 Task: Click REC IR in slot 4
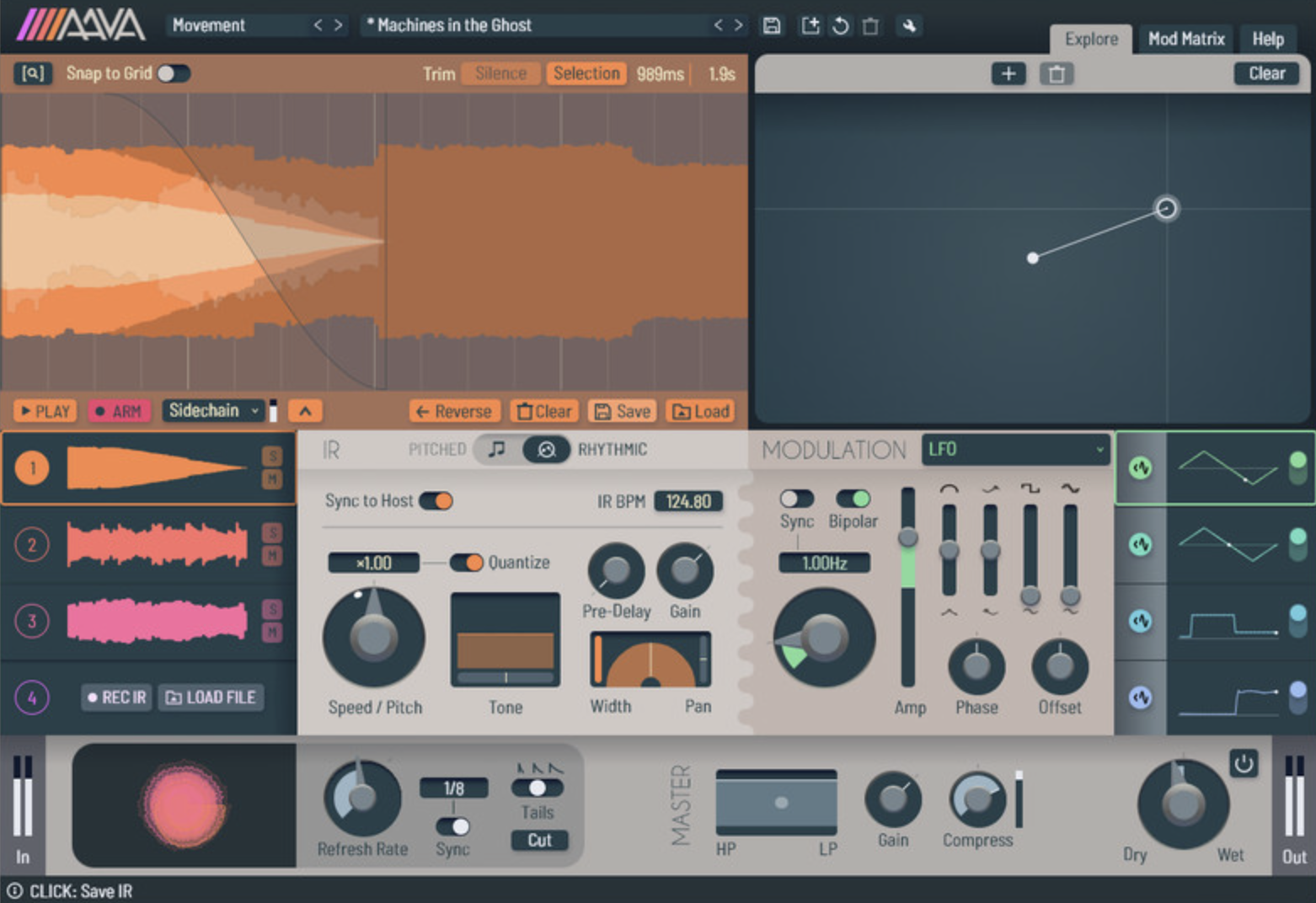117,697
